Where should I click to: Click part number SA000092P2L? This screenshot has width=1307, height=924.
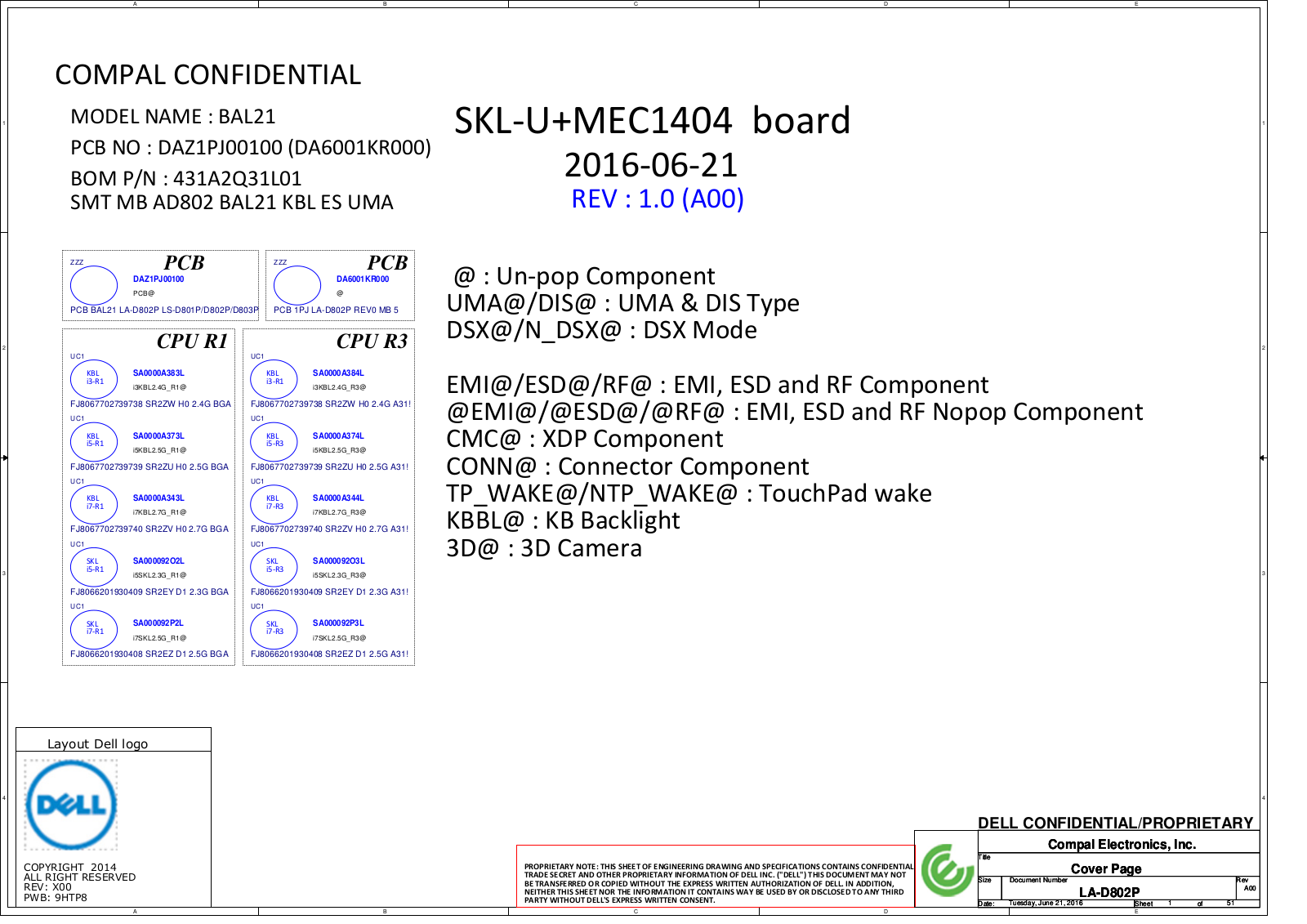(x=158, y=623)
